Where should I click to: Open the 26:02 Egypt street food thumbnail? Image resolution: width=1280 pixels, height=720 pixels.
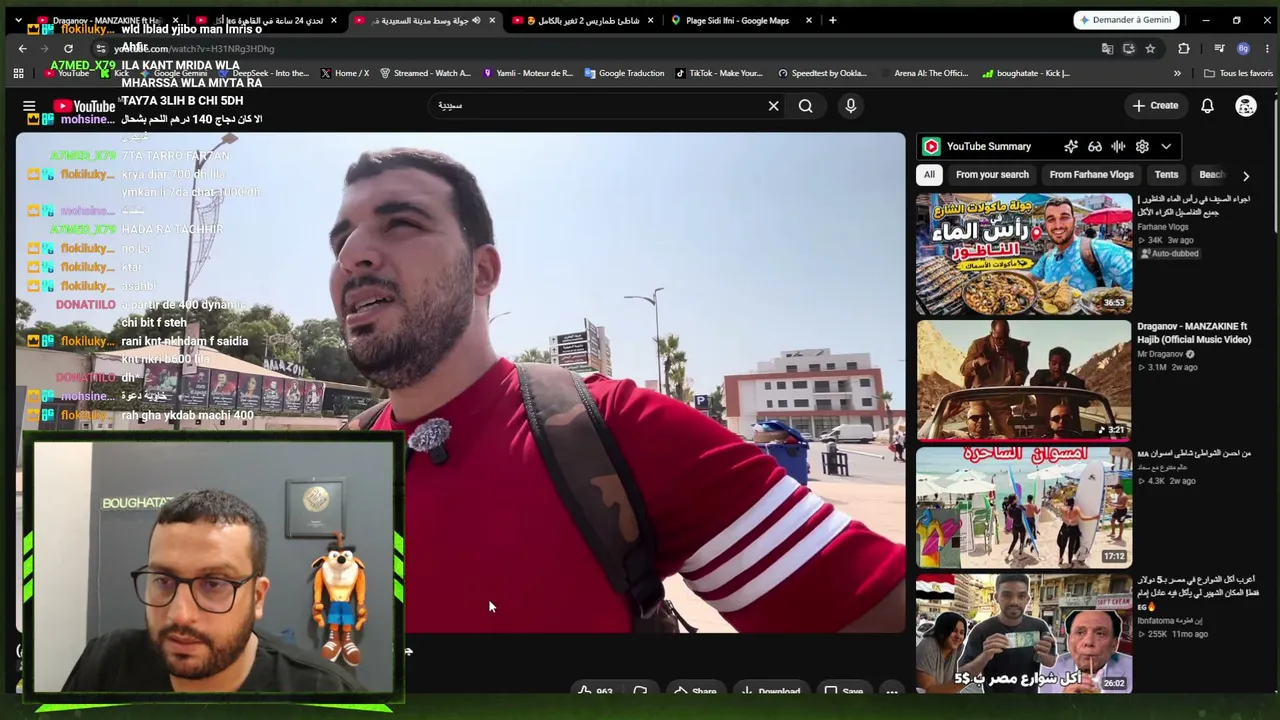click(1024, 634)
